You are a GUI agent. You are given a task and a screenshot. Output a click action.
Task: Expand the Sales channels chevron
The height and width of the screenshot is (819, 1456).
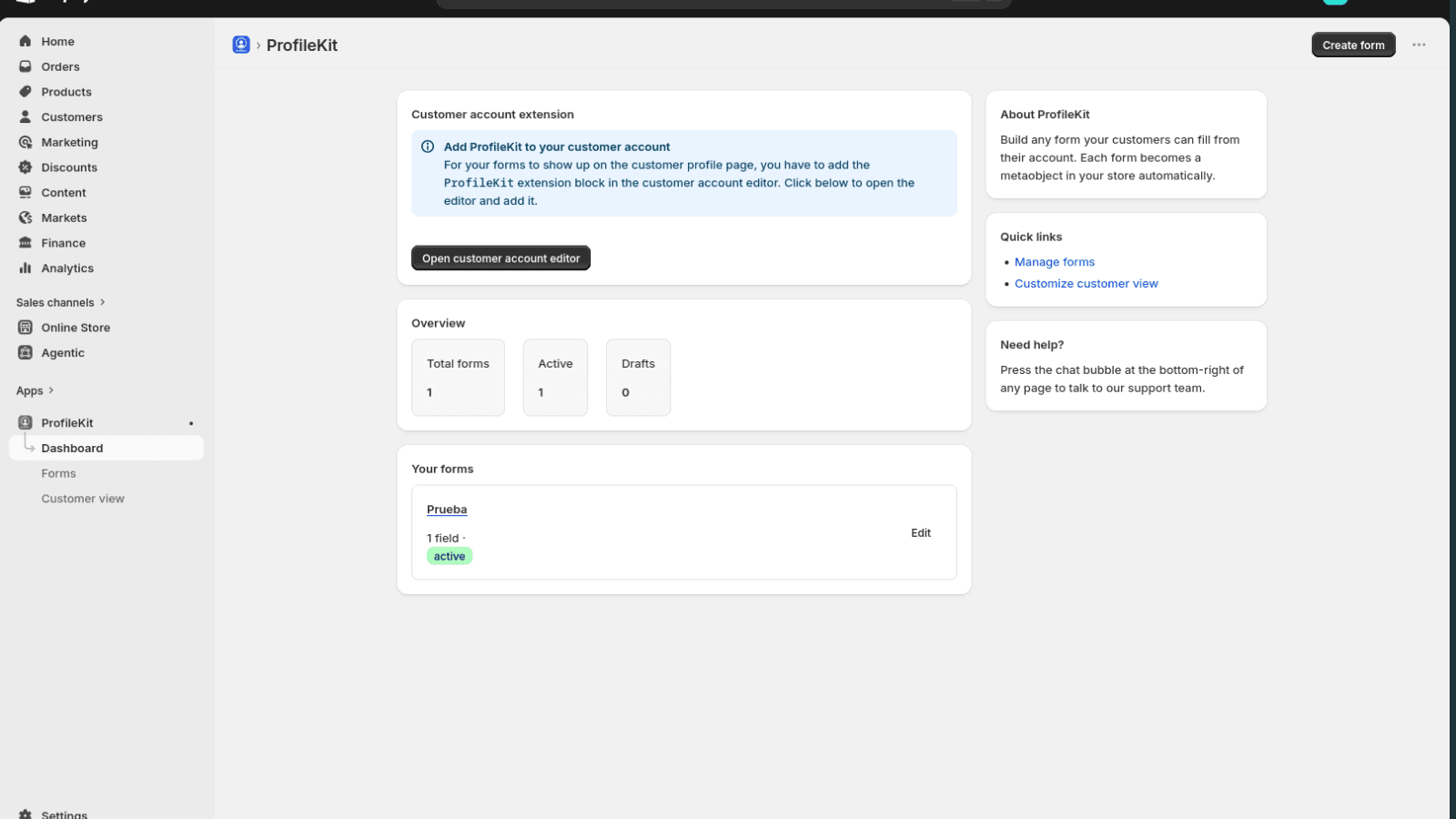(x=103, y=302)
